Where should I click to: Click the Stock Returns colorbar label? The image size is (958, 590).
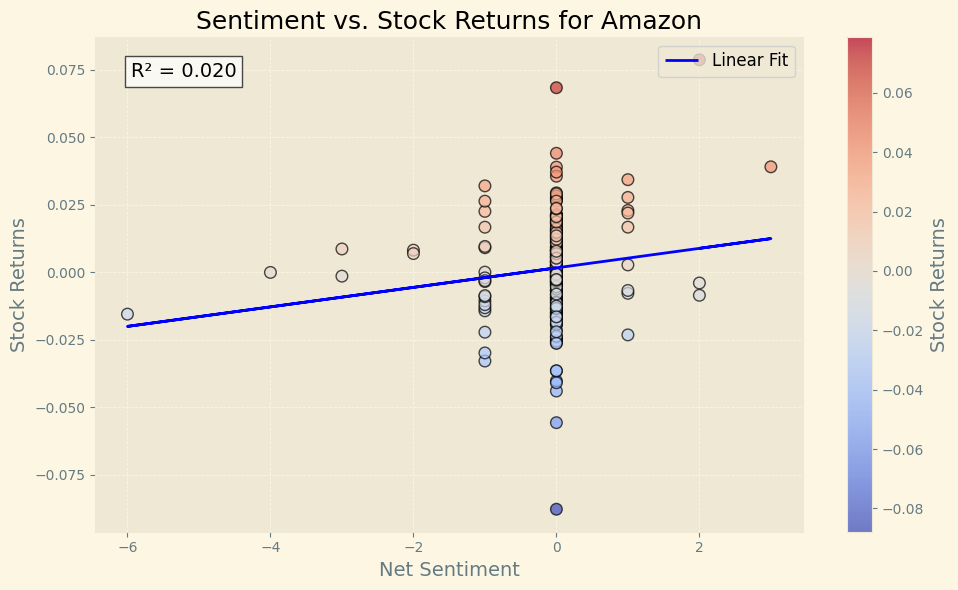click(x=937, y=285)
